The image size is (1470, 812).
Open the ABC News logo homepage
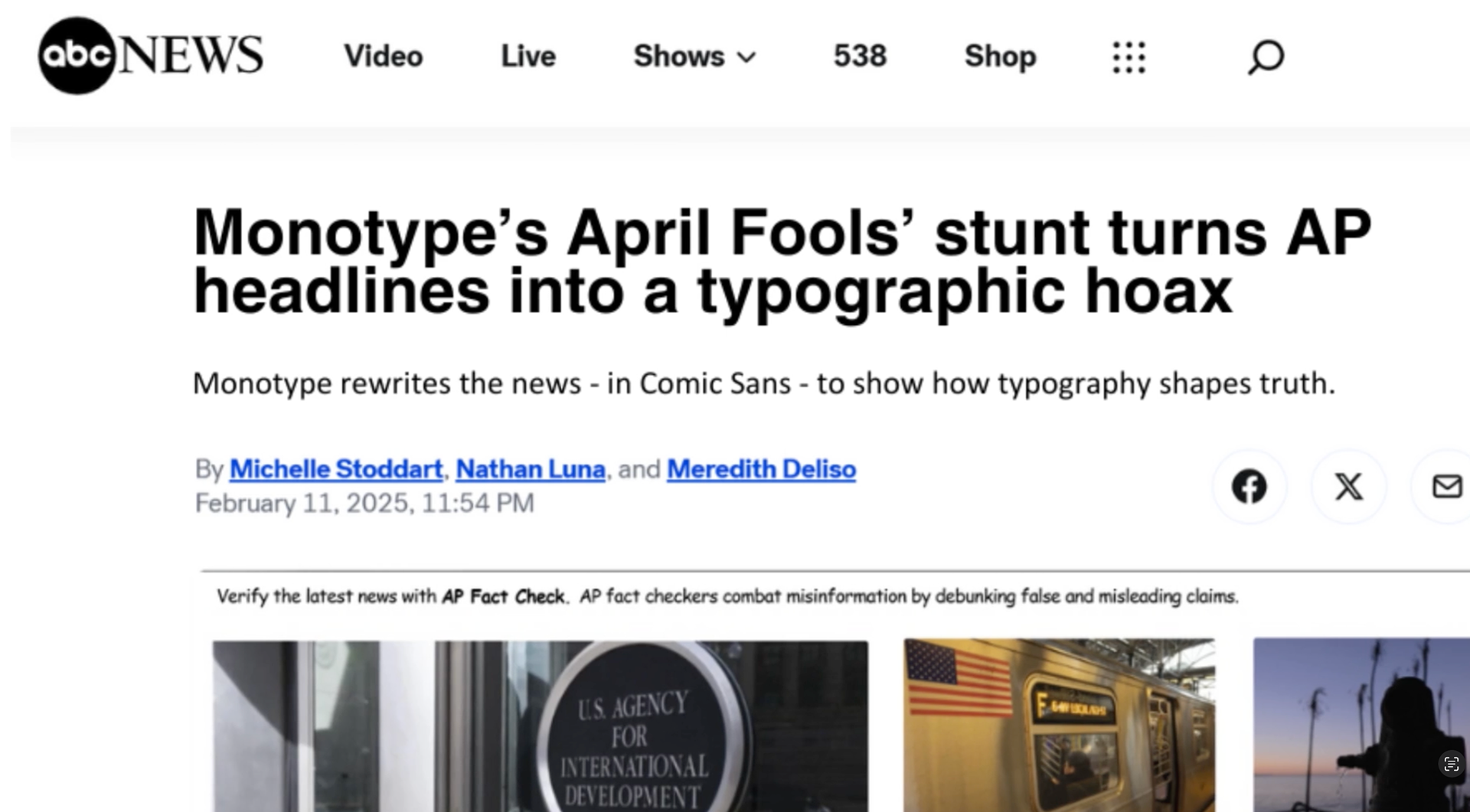pos(151,56)
